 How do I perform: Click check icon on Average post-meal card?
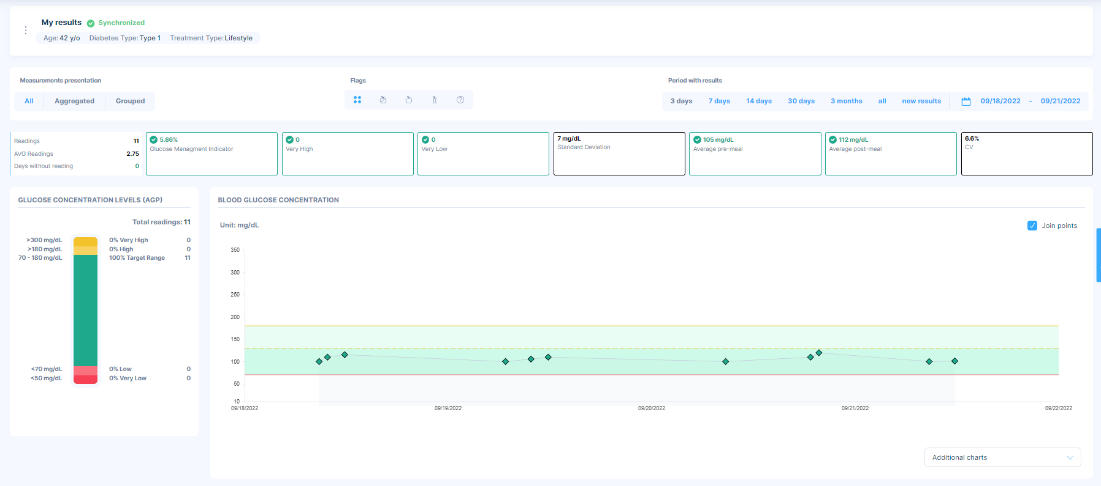(x=833, y=140)
